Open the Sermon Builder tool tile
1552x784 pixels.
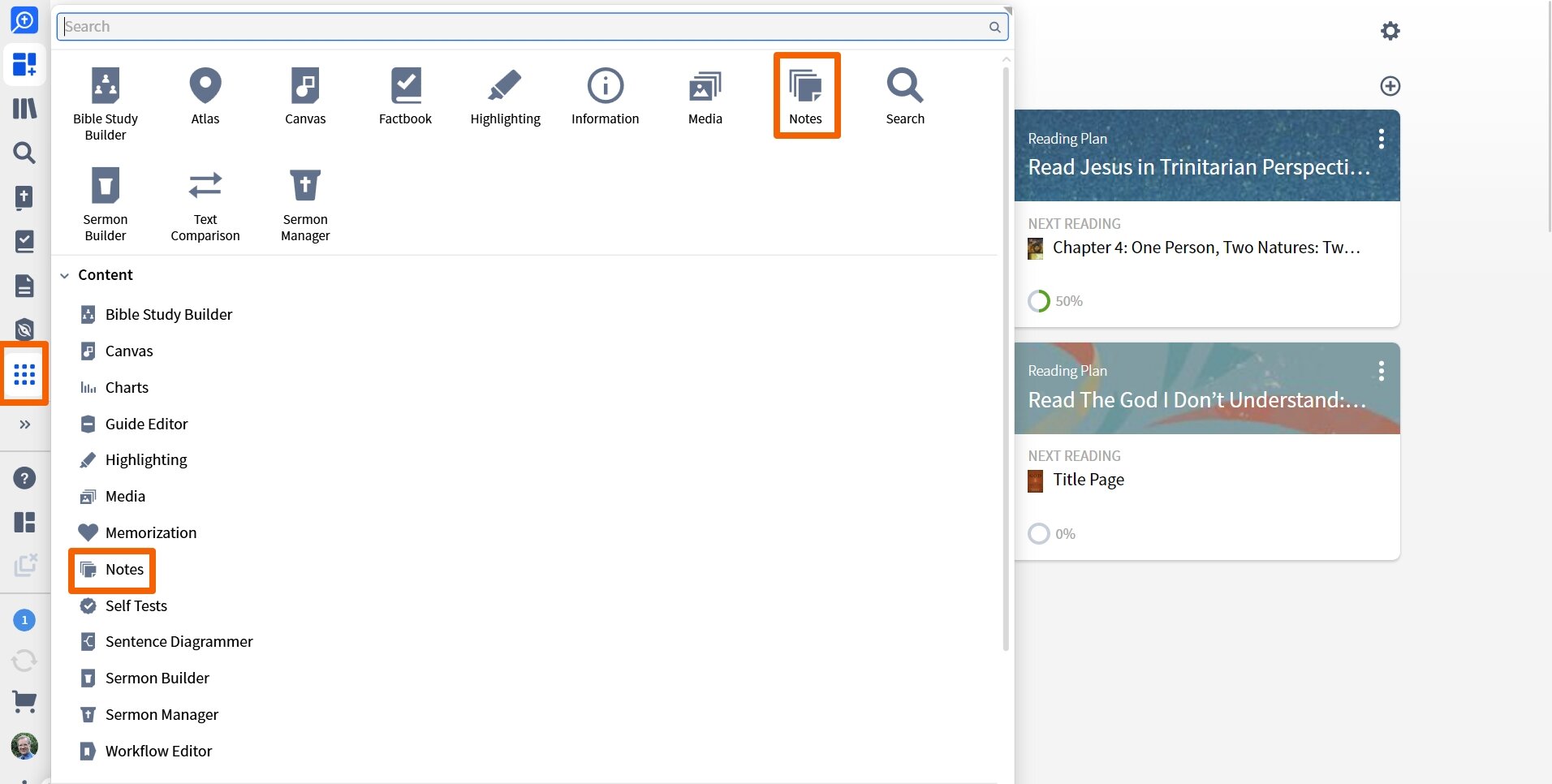tap(106, 204)
